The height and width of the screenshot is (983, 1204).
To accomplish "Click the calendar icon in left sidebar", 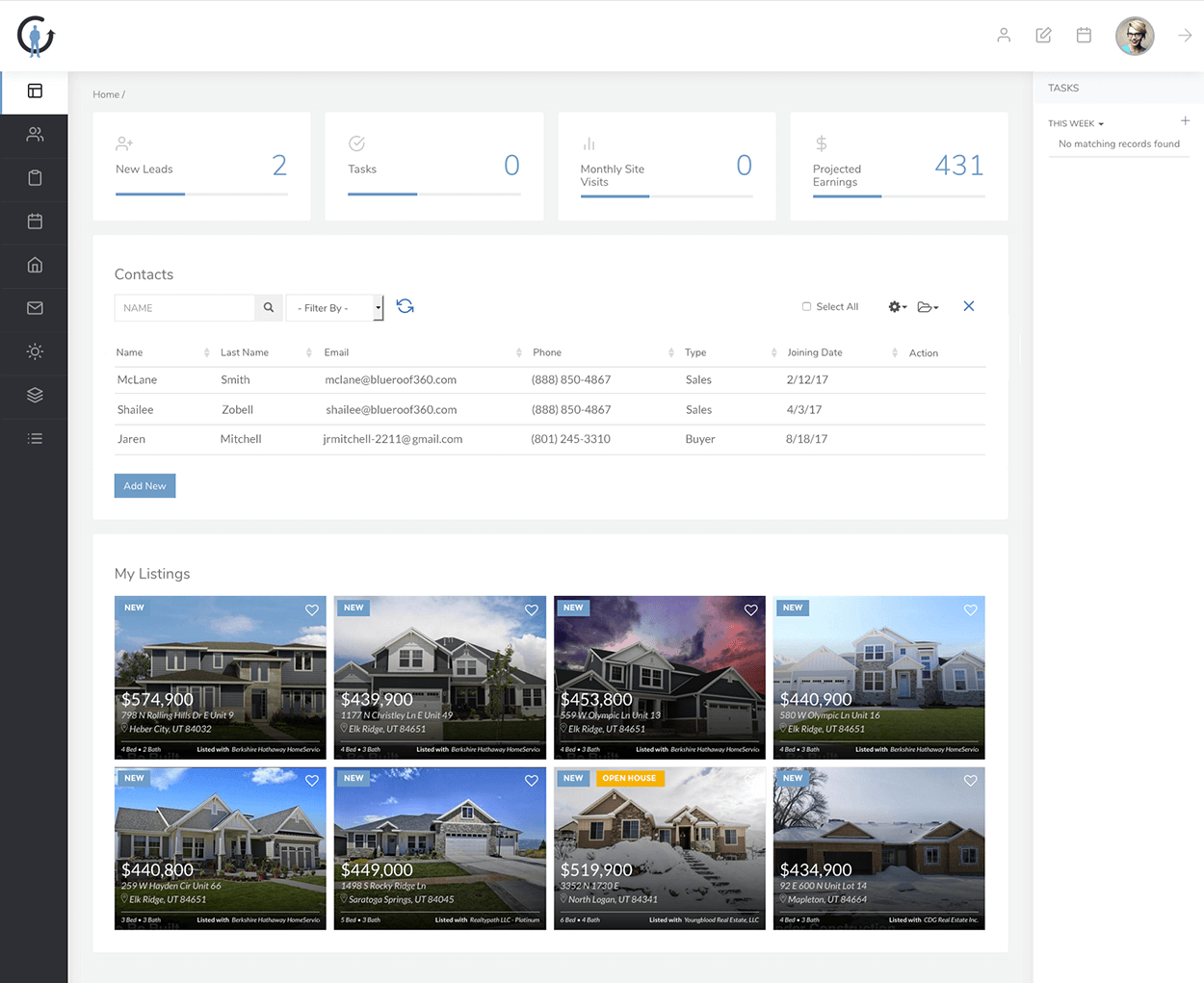I will point(35,221).
